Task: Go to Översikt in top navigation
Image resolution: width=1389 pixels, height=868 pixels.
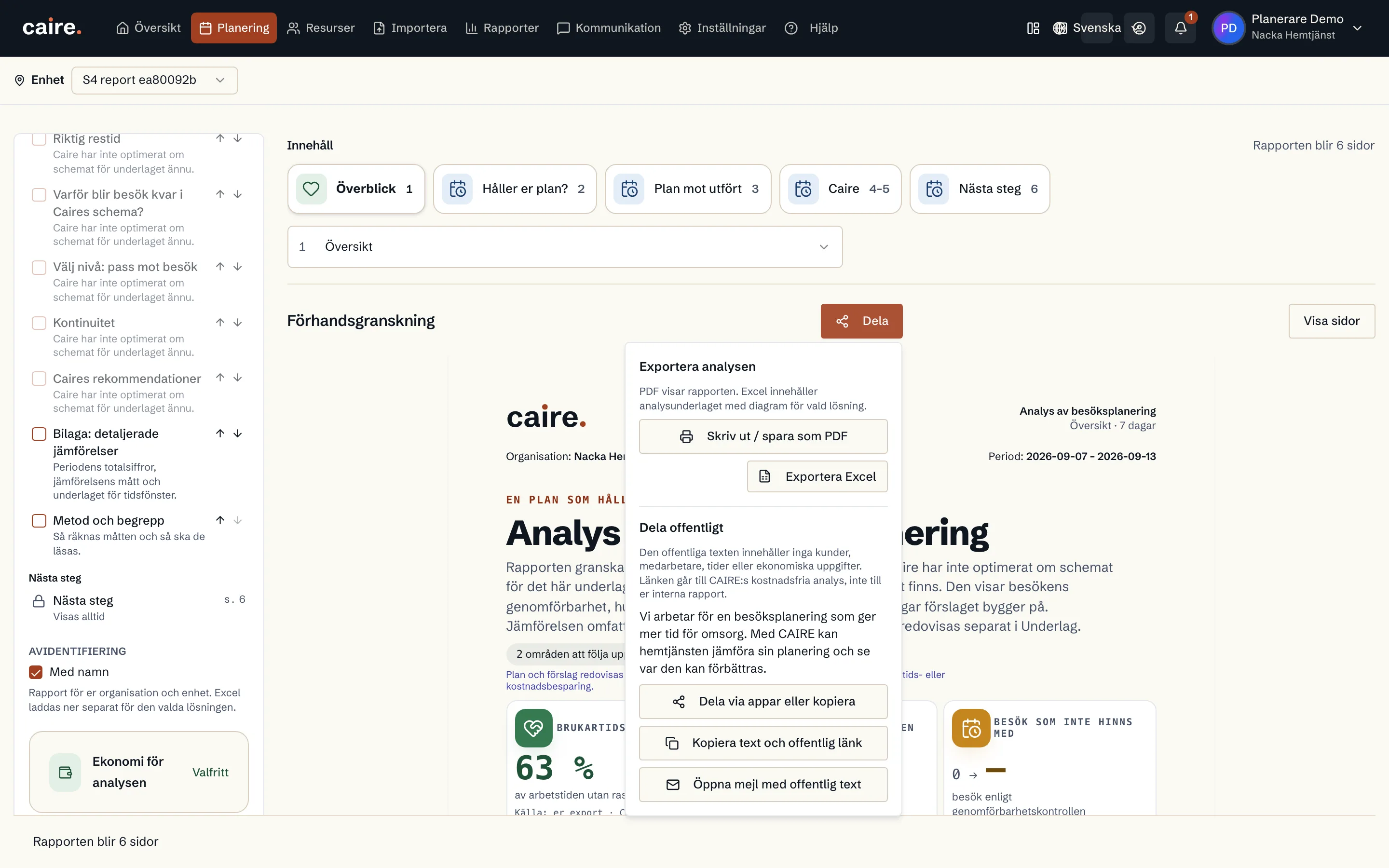Action: pos(148,28)
